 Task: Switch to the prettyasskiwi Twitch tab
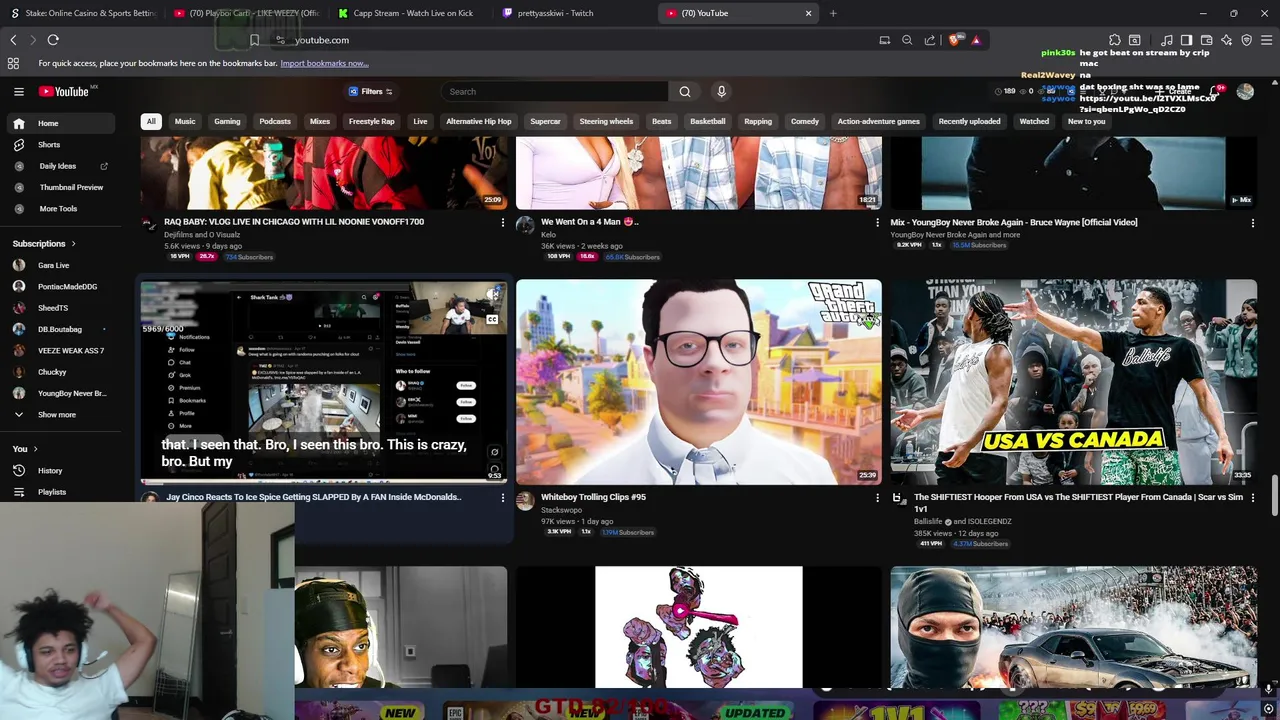pyautogui.click(x=555, y=13)
